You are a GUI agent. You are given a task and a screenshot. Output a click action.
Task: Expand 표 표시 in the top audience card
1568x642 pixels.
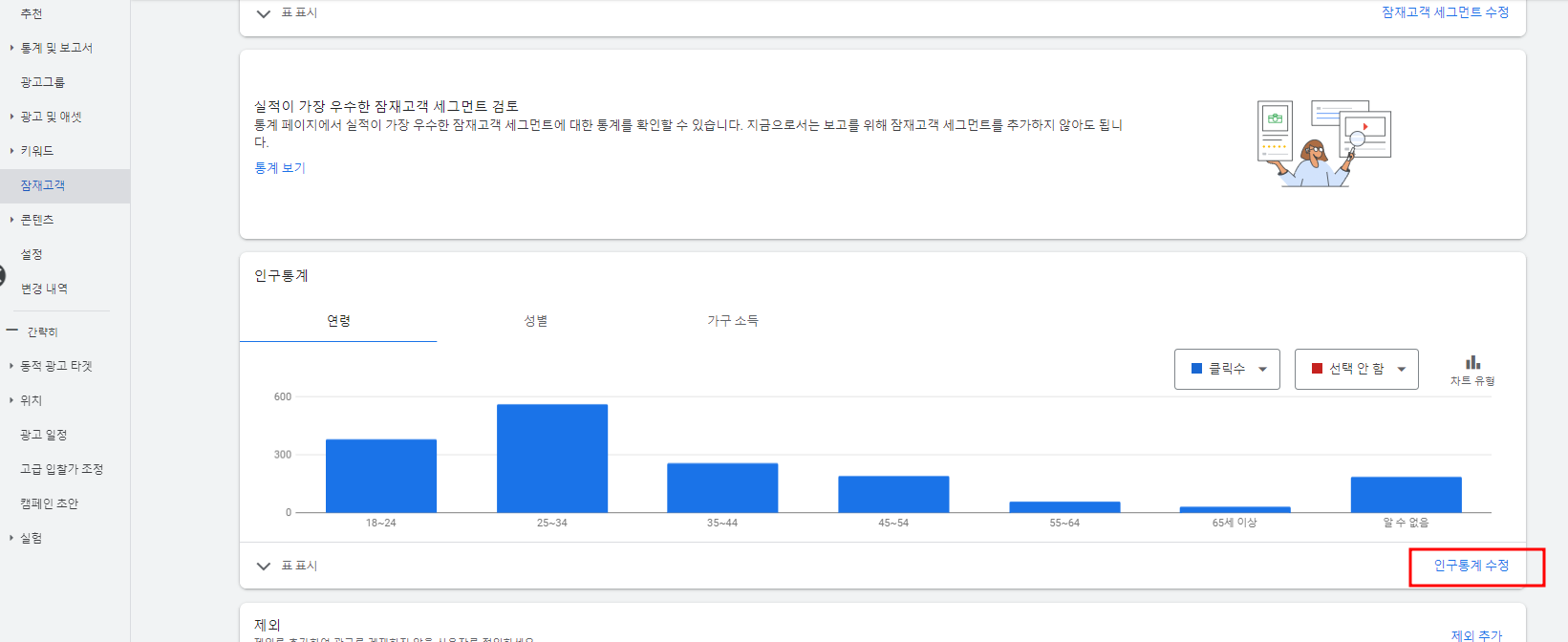287,12
